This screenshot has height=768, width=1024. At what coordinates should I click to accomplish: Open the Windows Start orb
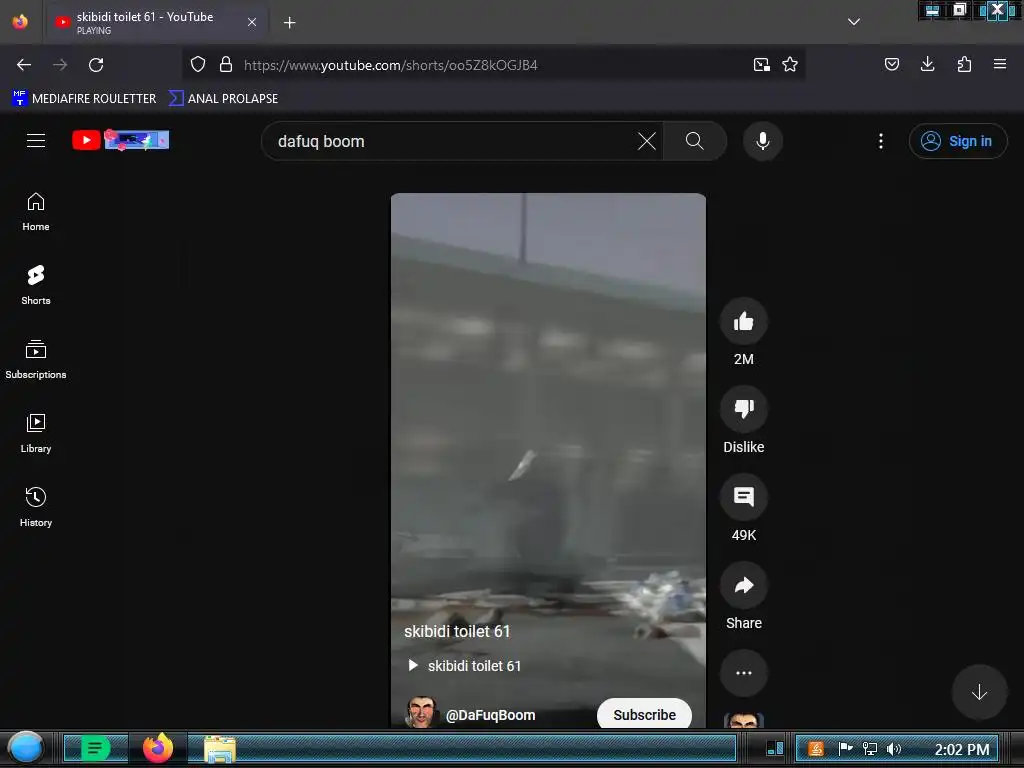[25, 748]
